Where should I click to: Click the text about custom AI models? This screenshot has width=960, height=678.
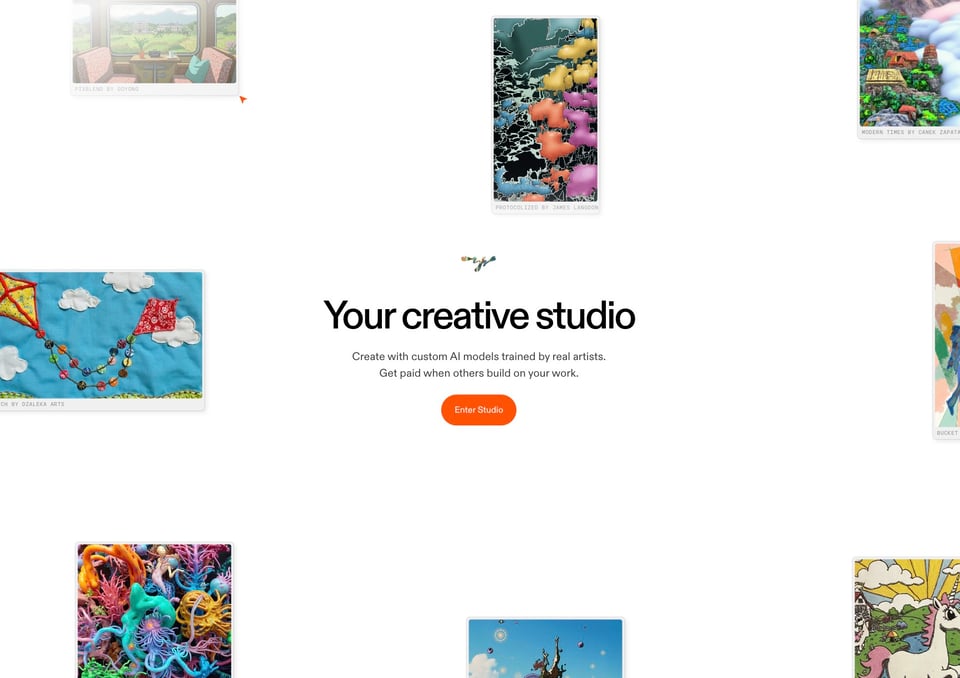[479, 356]
